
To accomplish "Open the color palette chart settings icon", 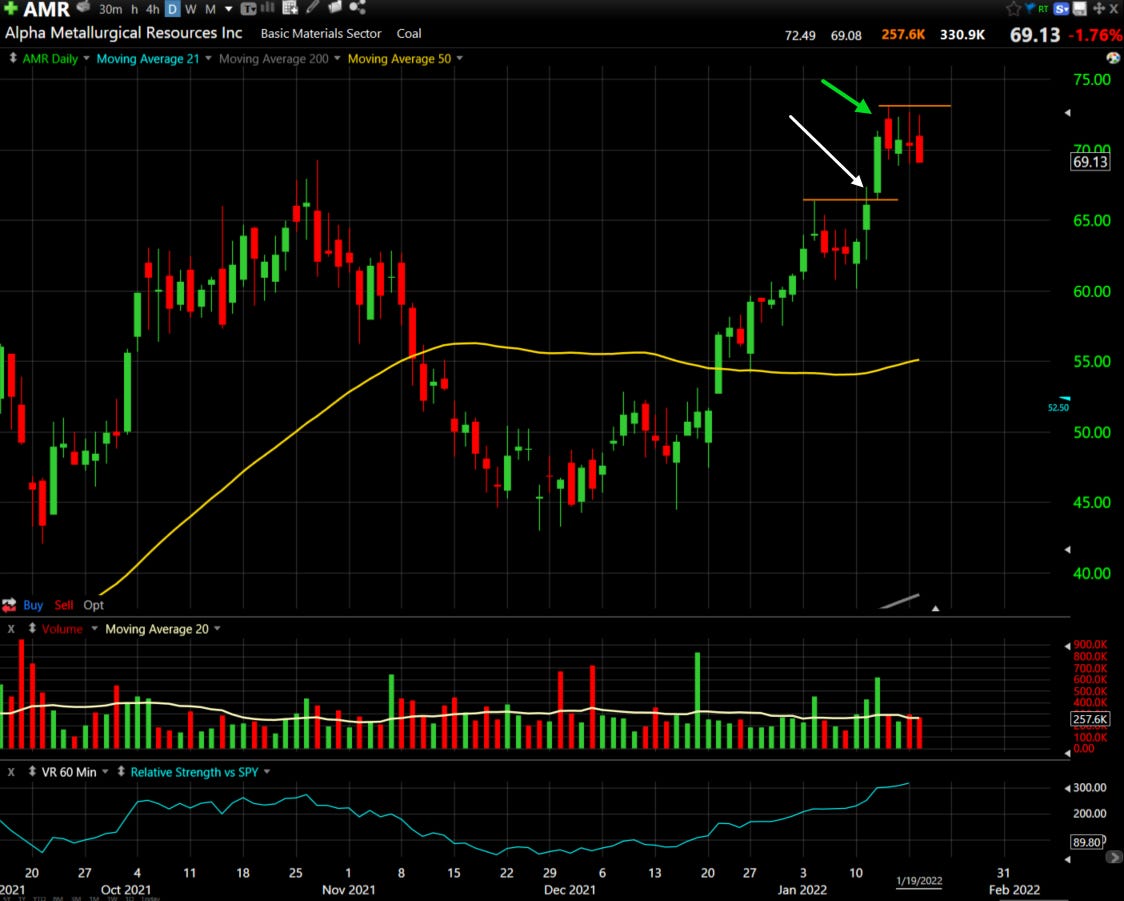I will click(x=1113, y=57).
